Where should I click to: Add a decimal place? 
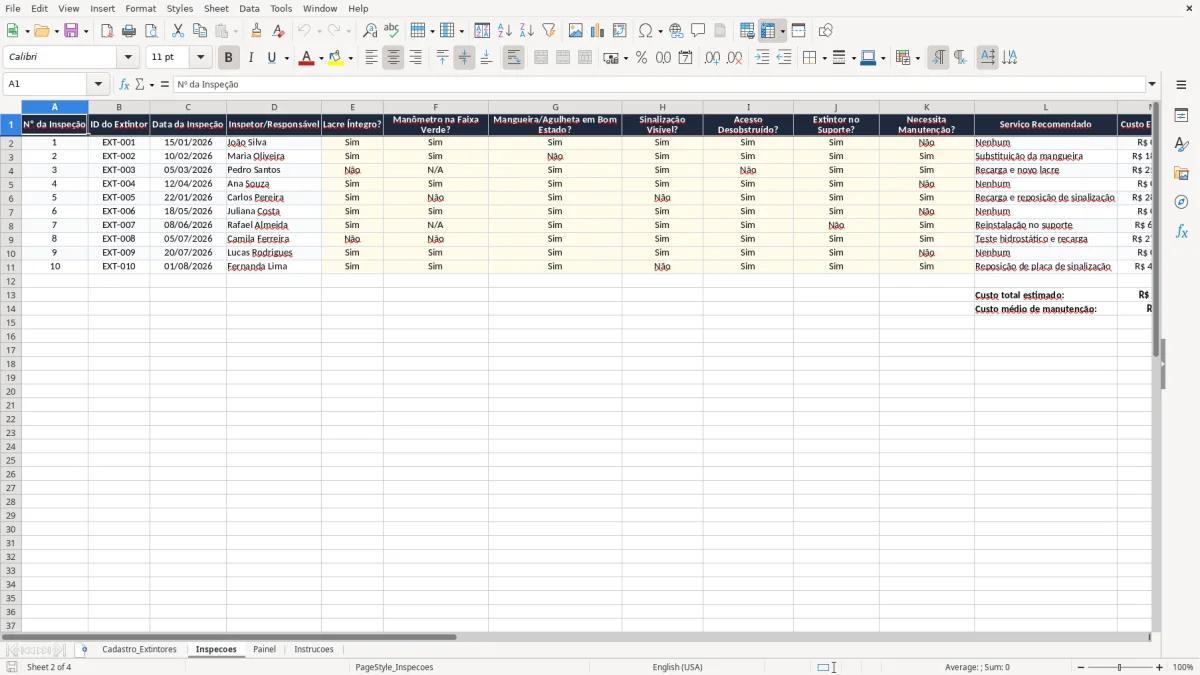pyautogui.click(x=713, y=58)
